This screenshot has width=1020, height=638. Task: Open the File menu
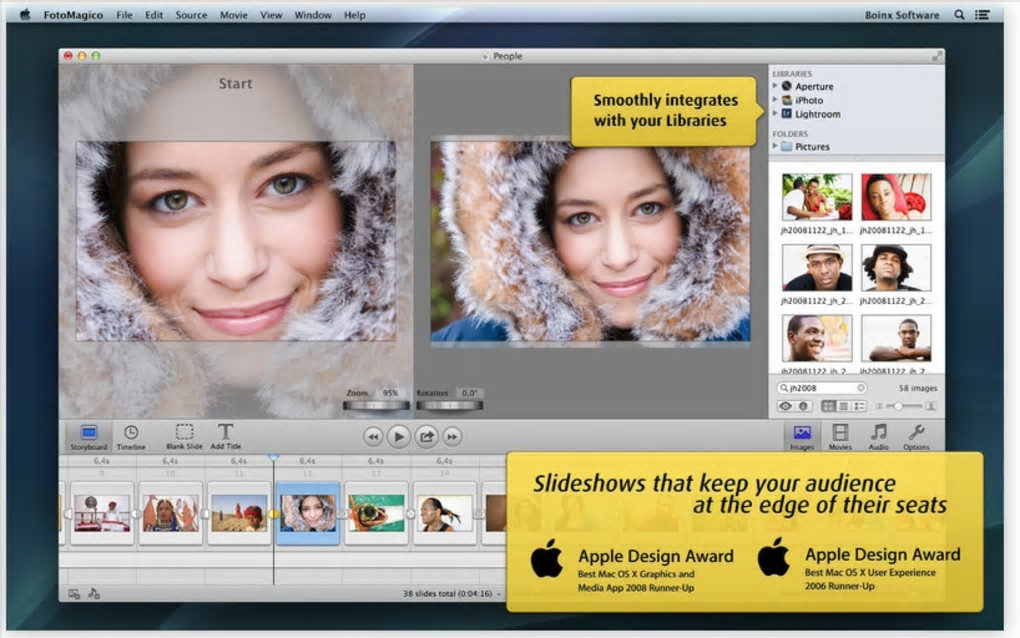click(124, 15)
